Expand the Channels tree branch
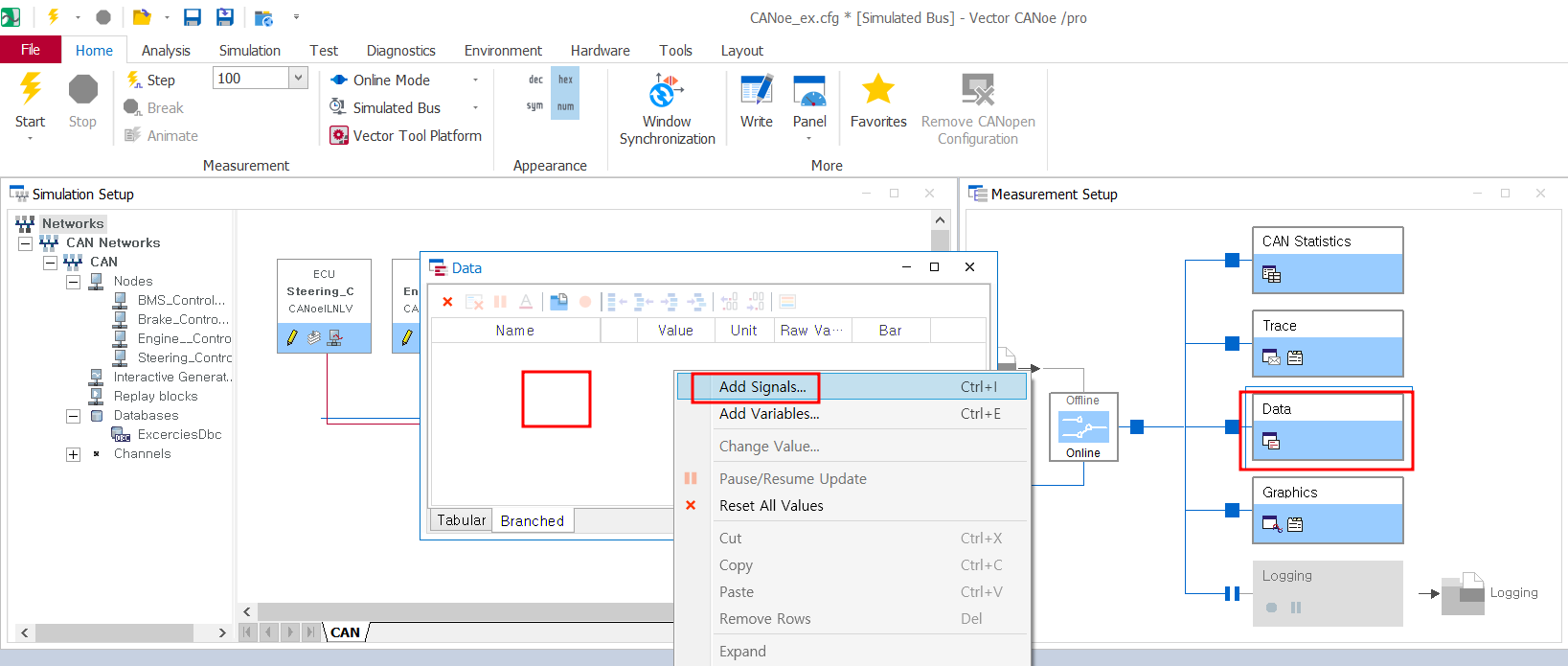The image size is (1568, 666). 73,454
